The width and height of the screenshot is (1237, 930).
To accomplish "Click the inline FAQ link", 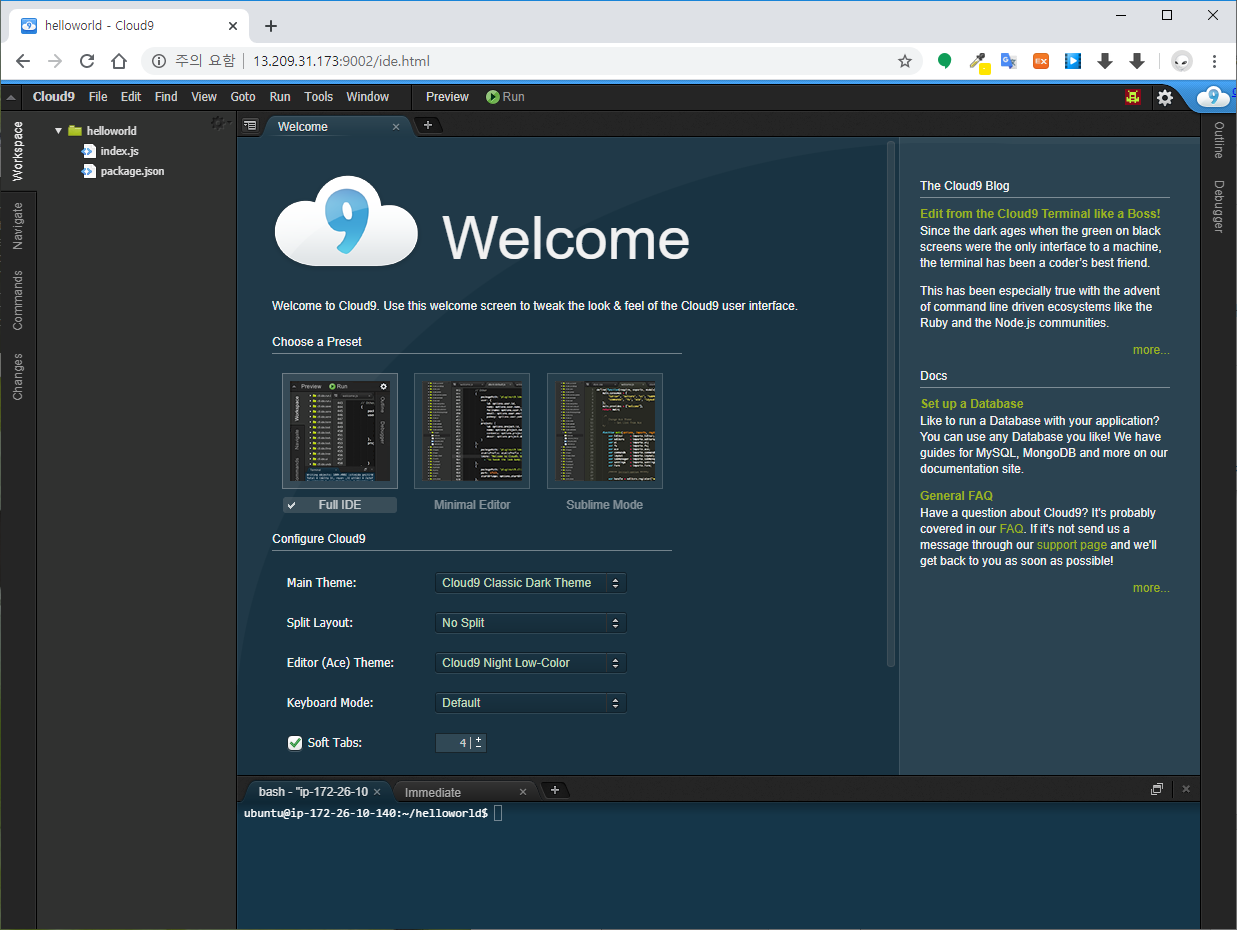I will pyautogui.click(x=1011, y=529).
